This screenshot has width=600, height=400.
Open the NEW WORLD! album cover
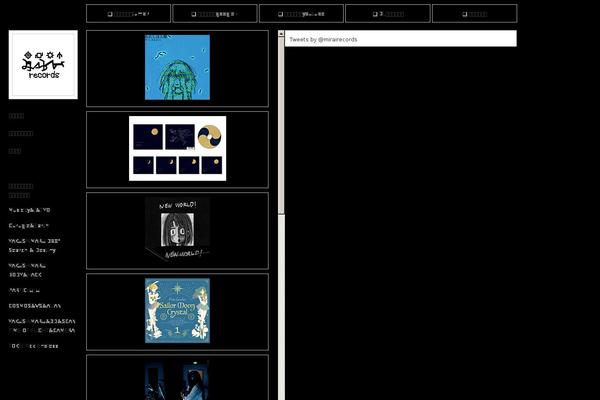(177, 229)
